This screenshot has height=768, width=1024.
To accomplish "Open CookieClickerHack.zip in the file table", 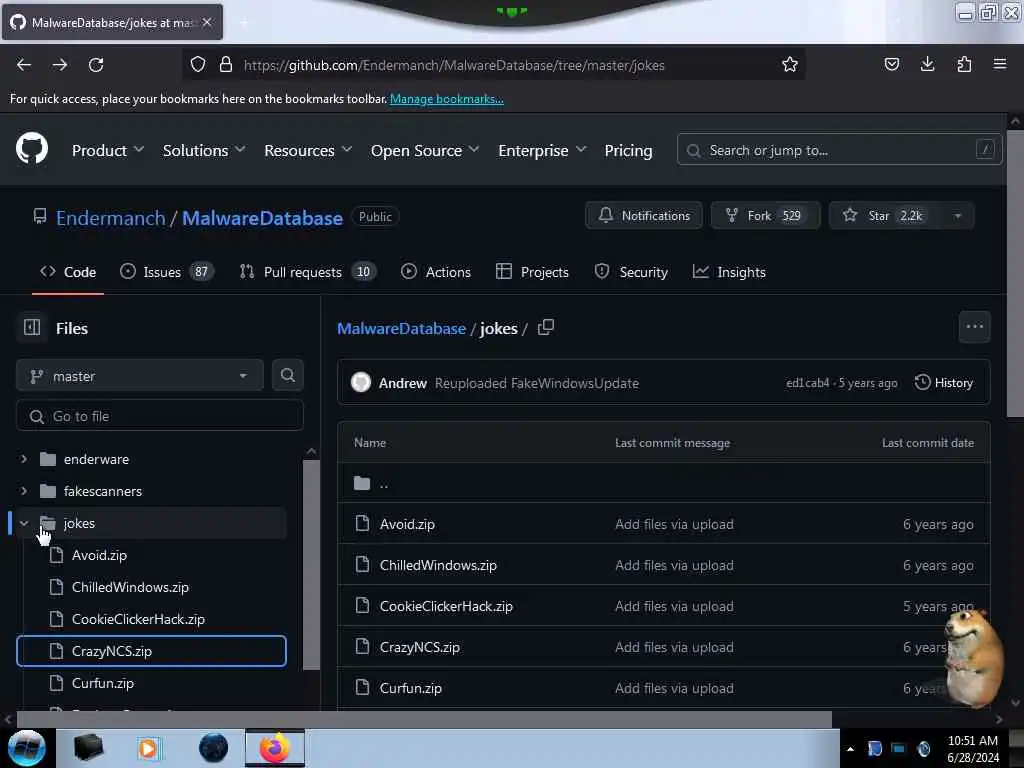I will click(x=446, y=605).
